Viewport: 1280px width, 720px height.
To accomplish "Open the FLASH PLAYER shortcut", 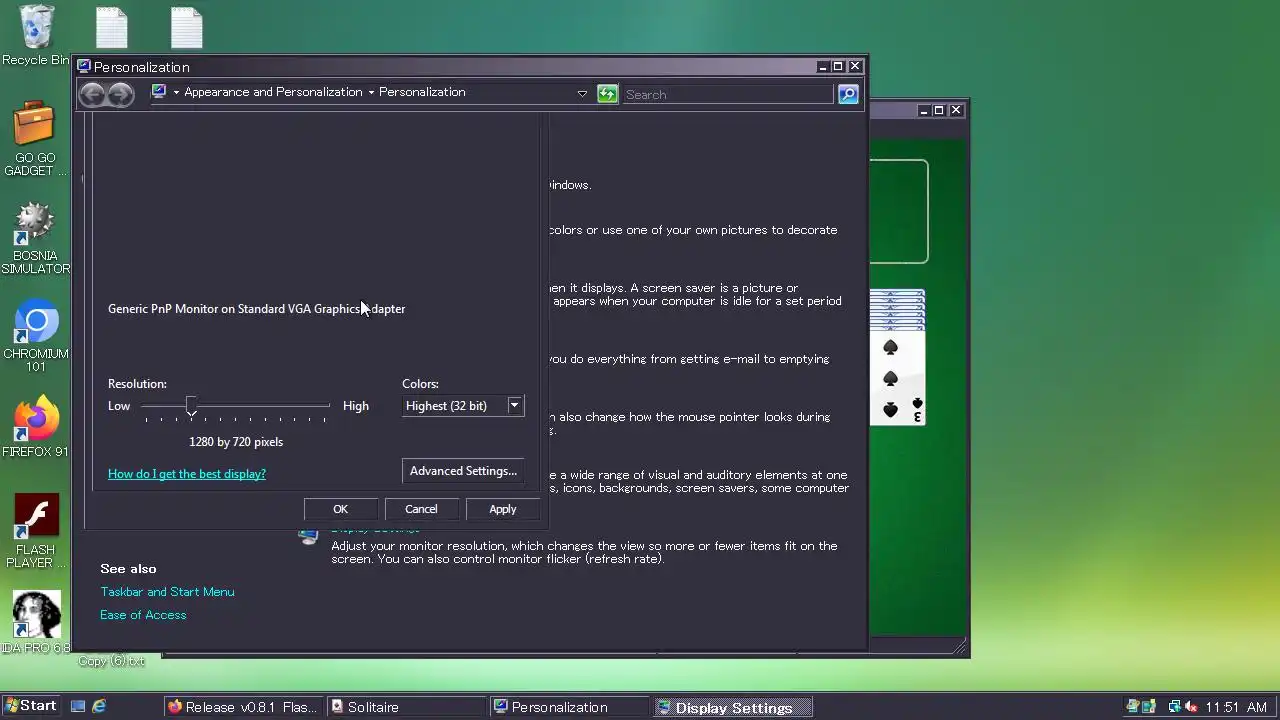I will [x=35, y=531].
